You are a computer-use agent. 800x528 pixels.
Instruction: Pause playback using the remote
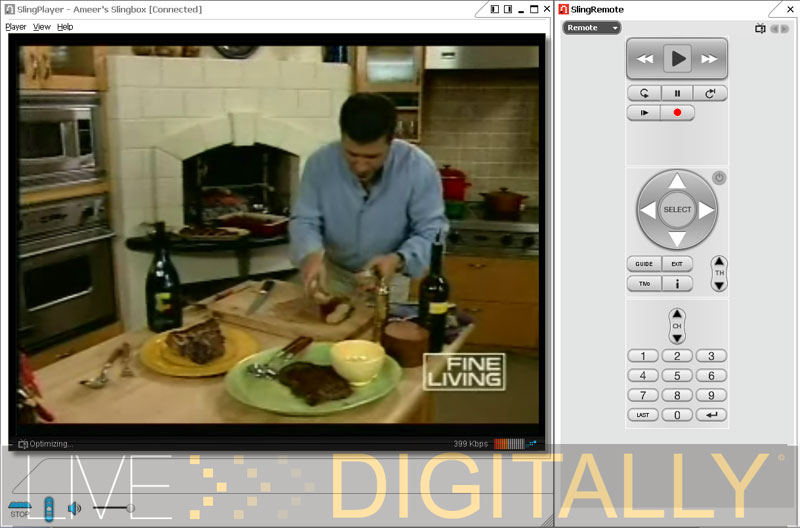point(677,93)
